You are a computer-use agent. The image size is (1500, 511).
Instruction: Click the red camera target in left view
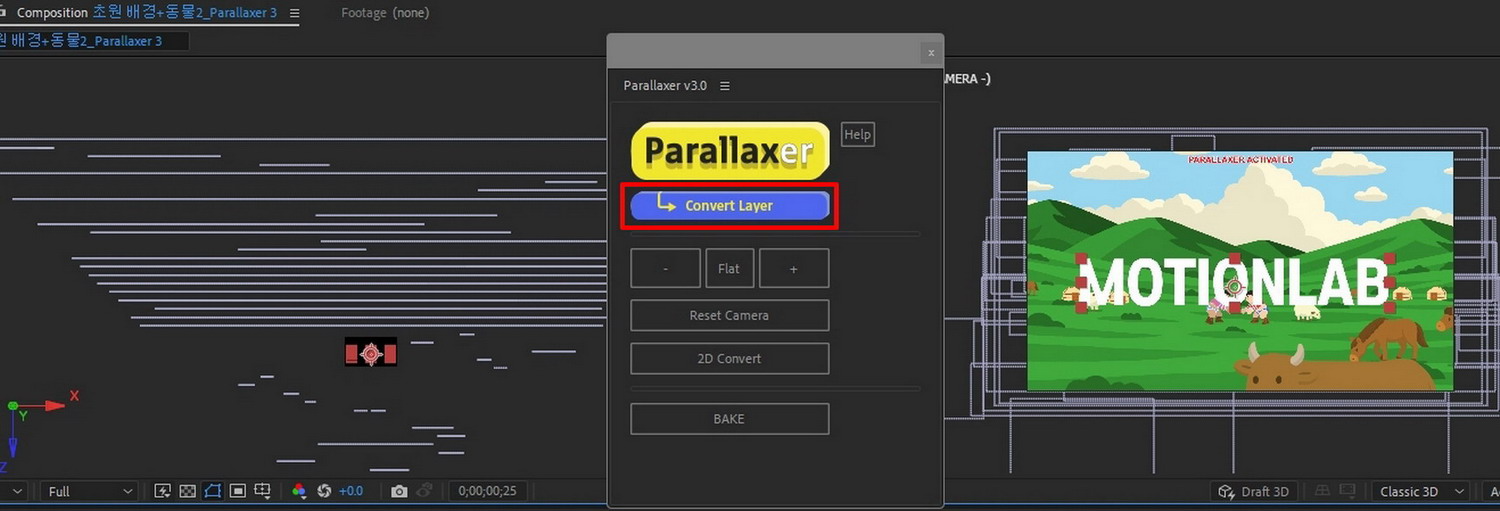tap(371, 353)
